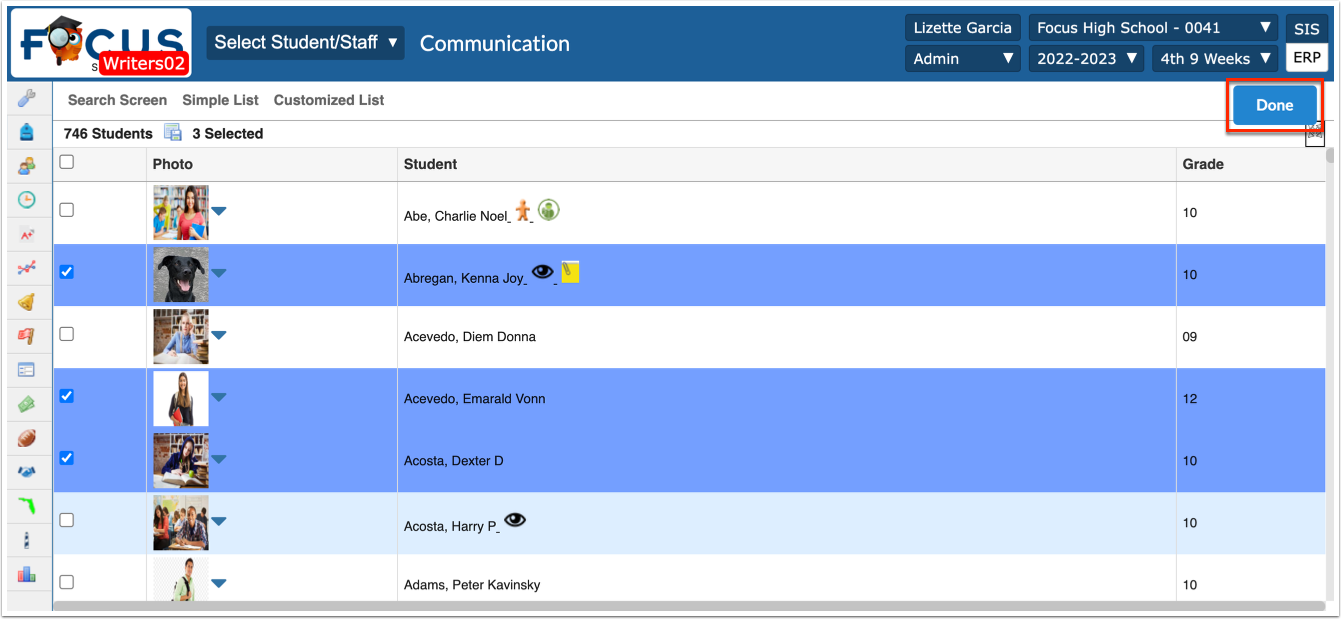Expand photo arrow for Abe, Charlie Noel
Screen dimensions: 1341x619
coord(219,211)
